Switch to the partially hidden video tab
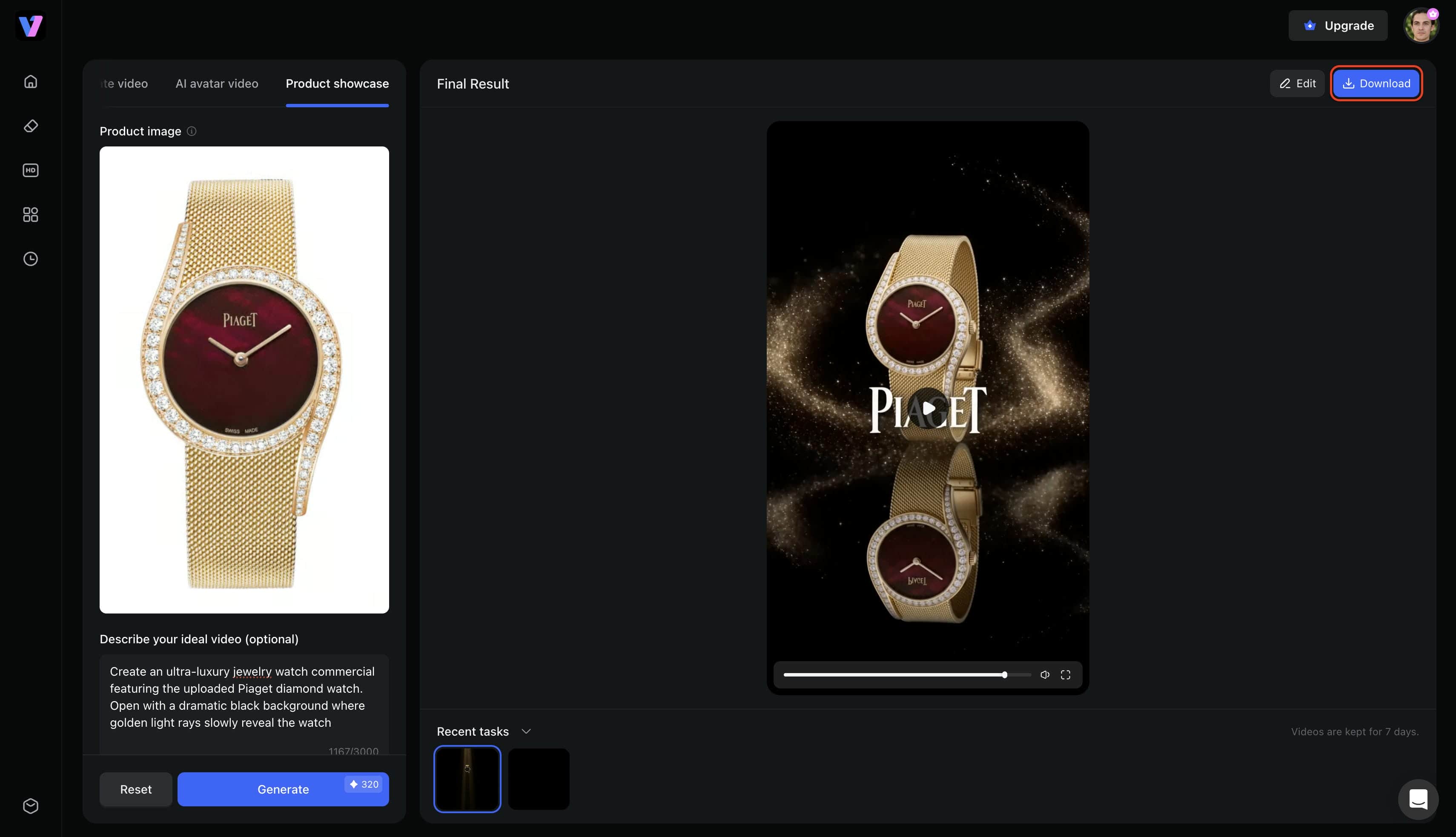Image resolution: width=1456 pixels, height=837 pixels. (x=124, y=83)
